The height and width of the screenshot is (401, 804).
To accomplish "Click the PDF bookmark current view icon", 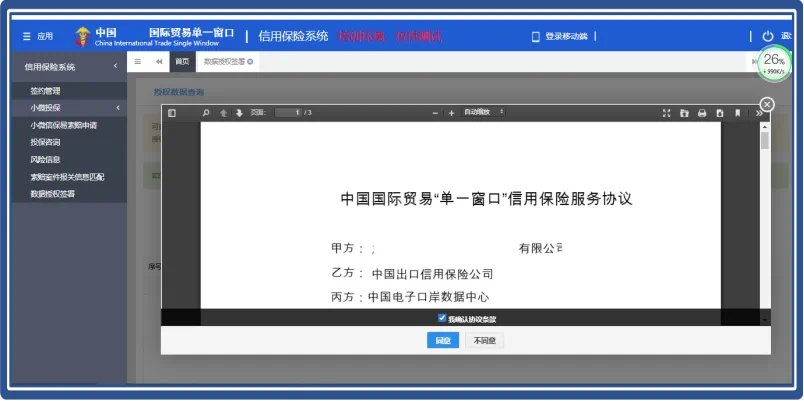I will [x=737, y=113].
